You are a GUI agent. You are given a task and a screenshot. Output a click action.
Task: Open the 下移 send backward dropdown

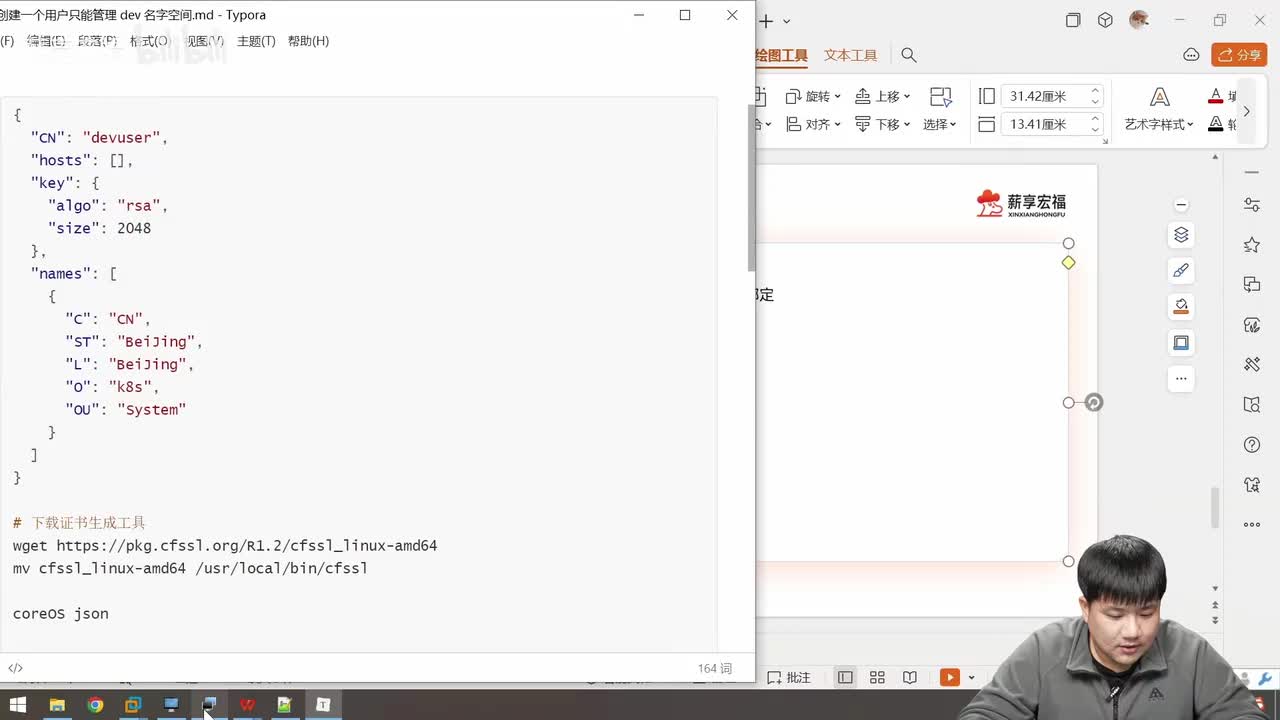882,124
